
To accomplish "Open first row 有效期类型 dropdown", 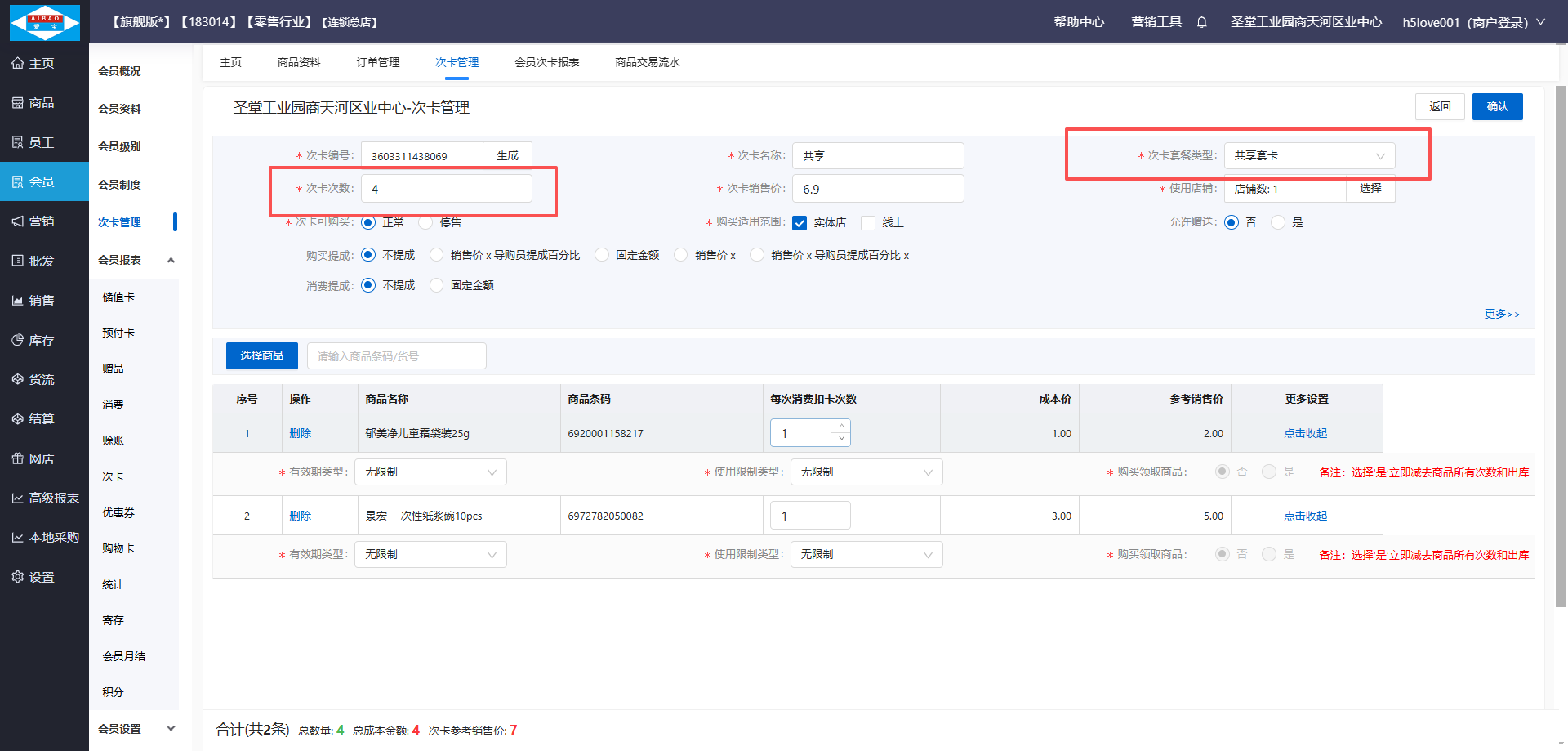I will click(430, 472).
